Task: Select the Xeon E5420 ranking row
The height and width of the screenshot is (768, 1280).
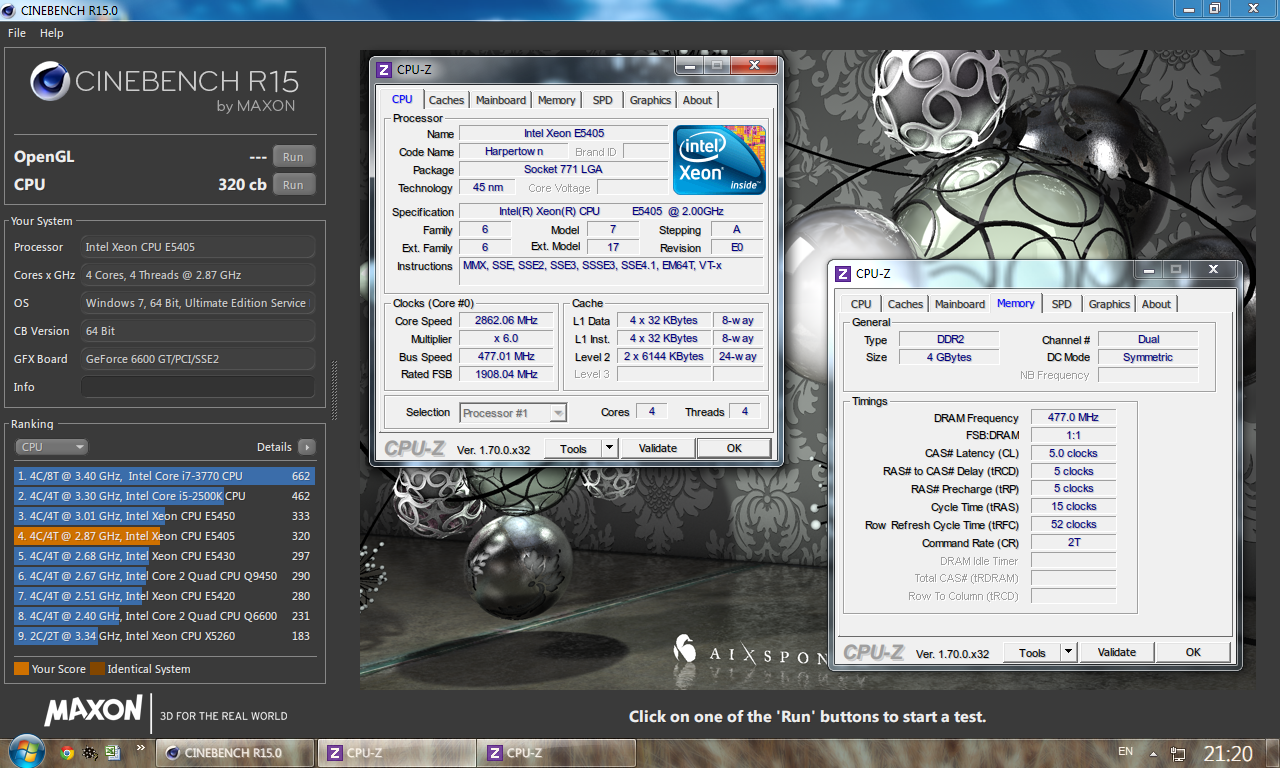Action: point(164,596)
